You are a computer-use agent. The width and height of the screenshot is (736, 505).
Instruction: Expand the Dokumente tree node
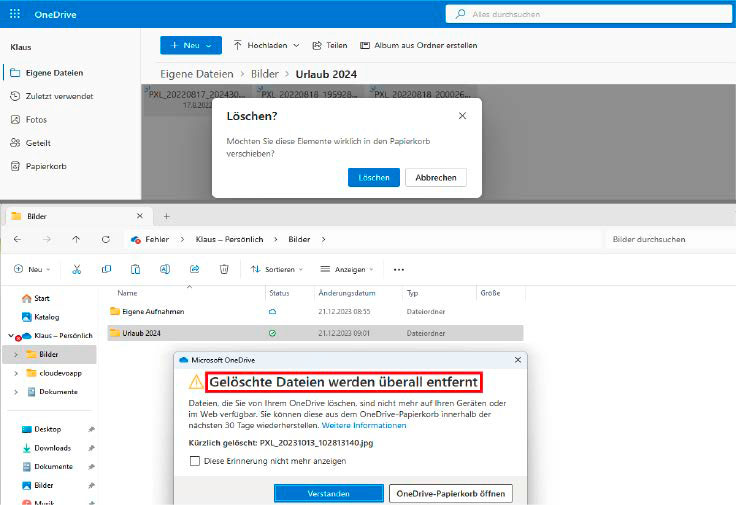pos(16,392)
